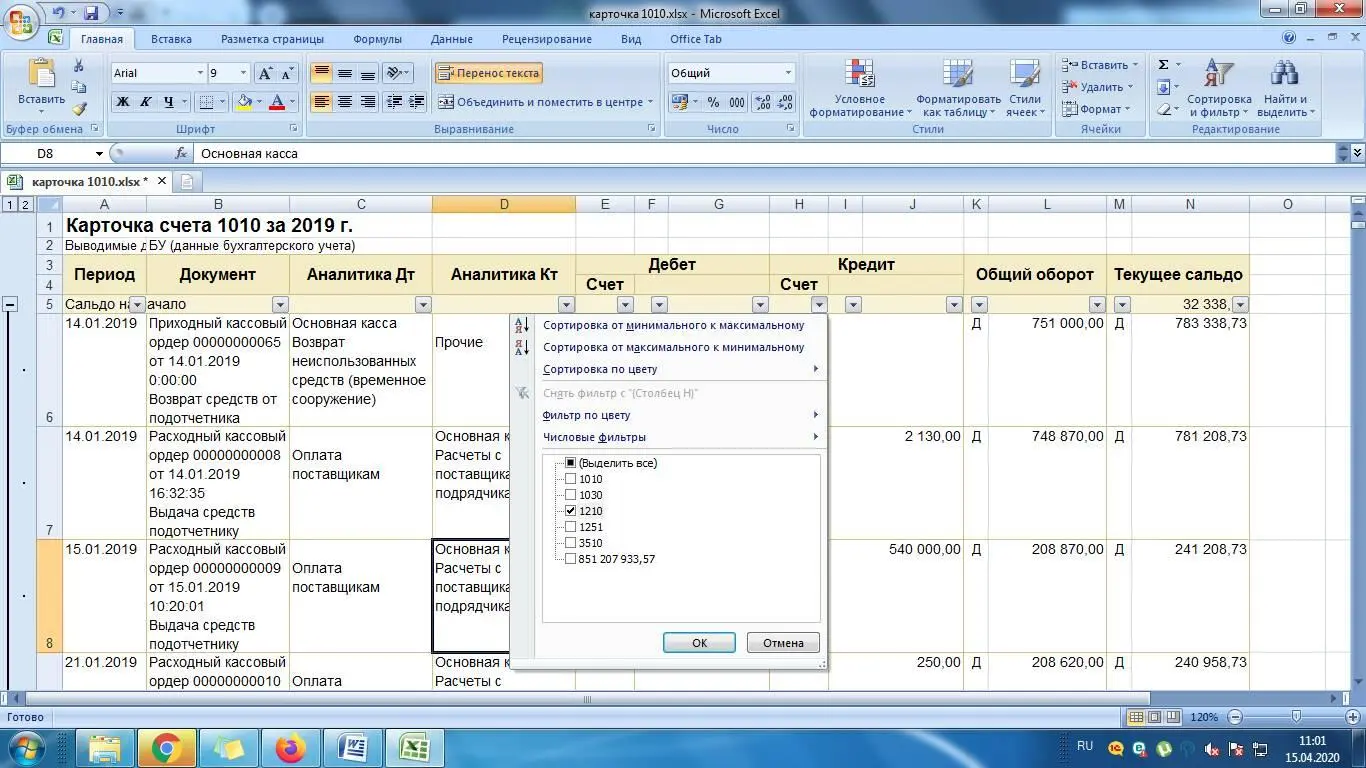Click the Format Painter brush icon
1366x768 pixels.
tap(79, 108)
